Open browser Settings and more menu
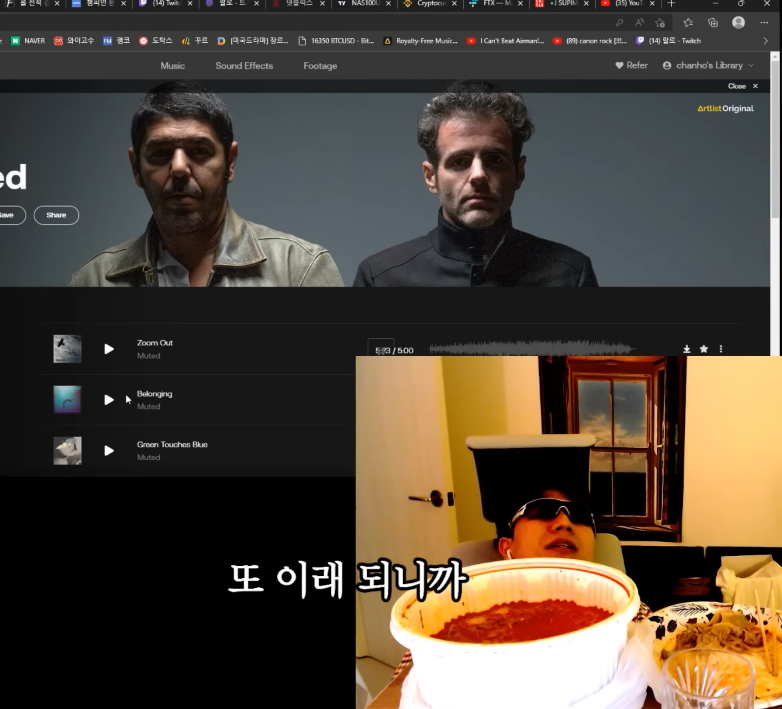 click(x=764, y=22)
